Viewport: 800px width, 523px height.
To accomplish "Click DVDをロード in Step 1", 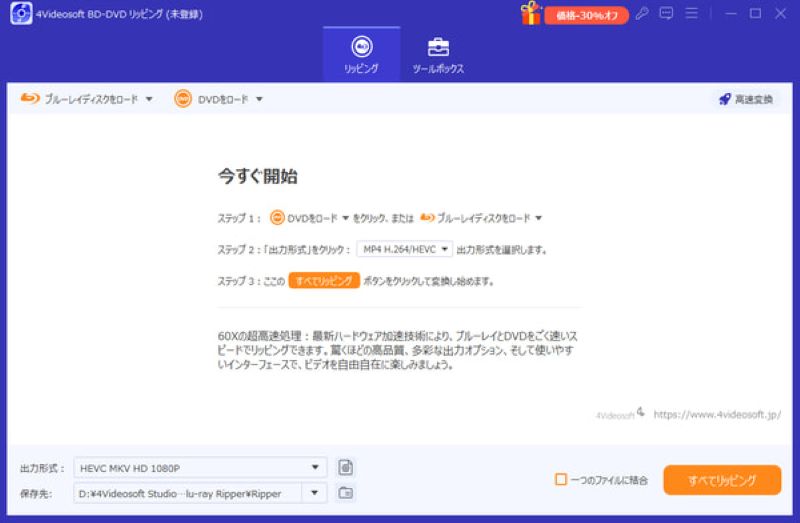I will tap(304, 218).
